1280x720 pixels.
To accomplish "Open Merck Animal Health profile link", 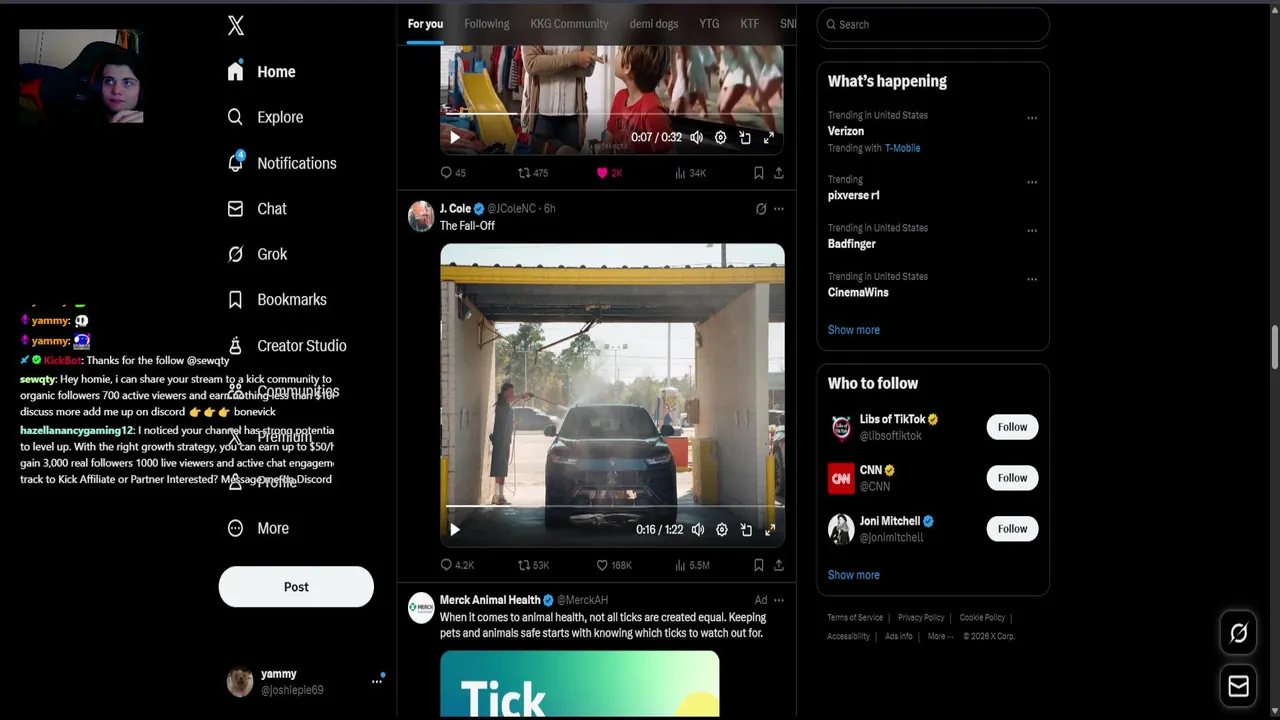I will point(490,600).
